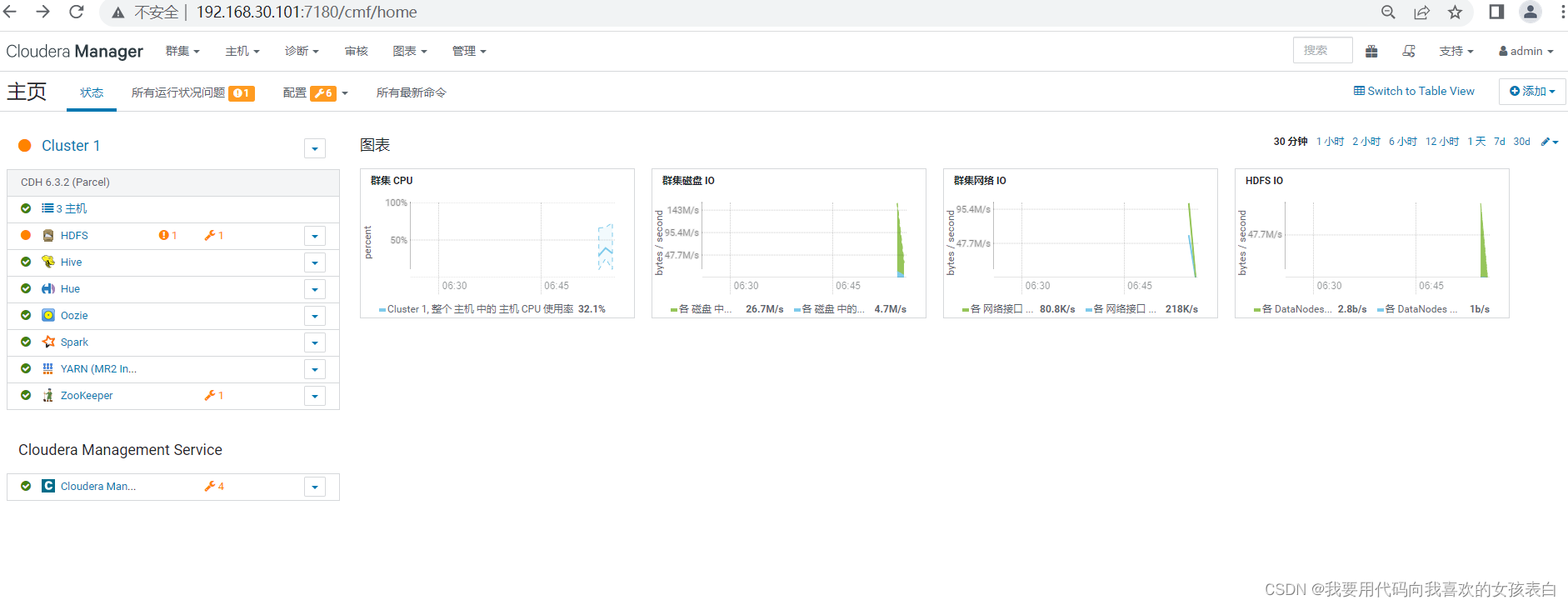The height and width of the screenshot is (605, 1568).
Task: Click in the 搜索 search field
Action: pos(1323,51)
